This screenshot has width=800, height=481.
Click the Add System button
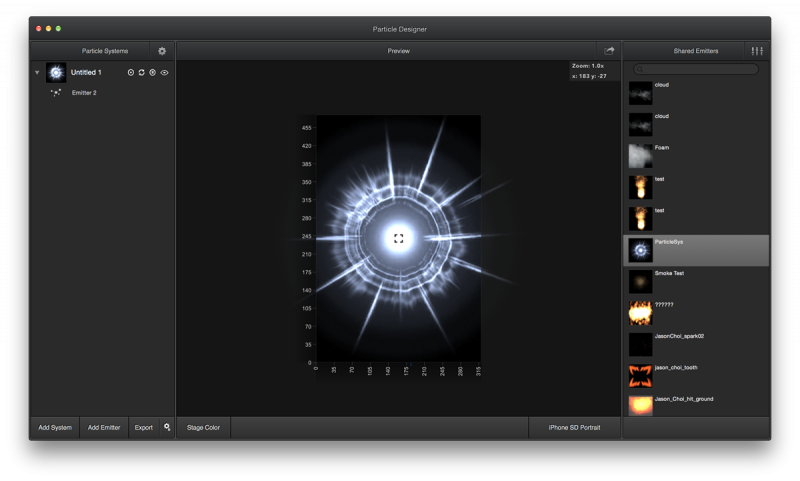(55, 428)
